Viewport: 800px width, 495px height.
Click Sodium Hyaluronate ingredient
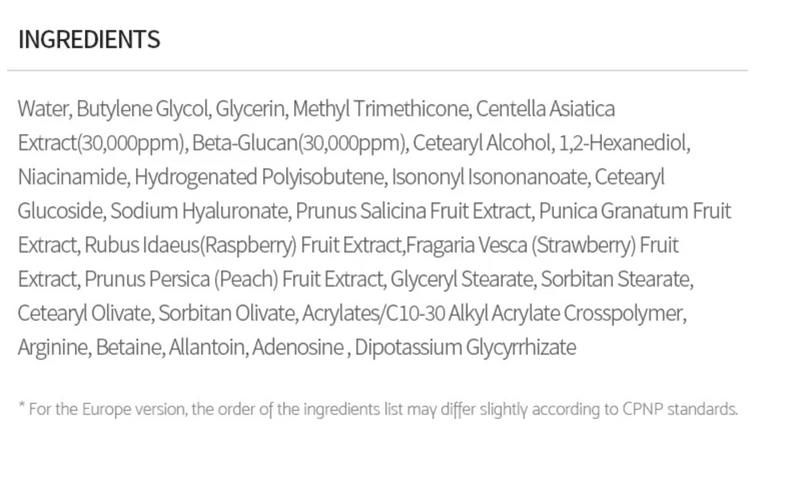(199, 211)
